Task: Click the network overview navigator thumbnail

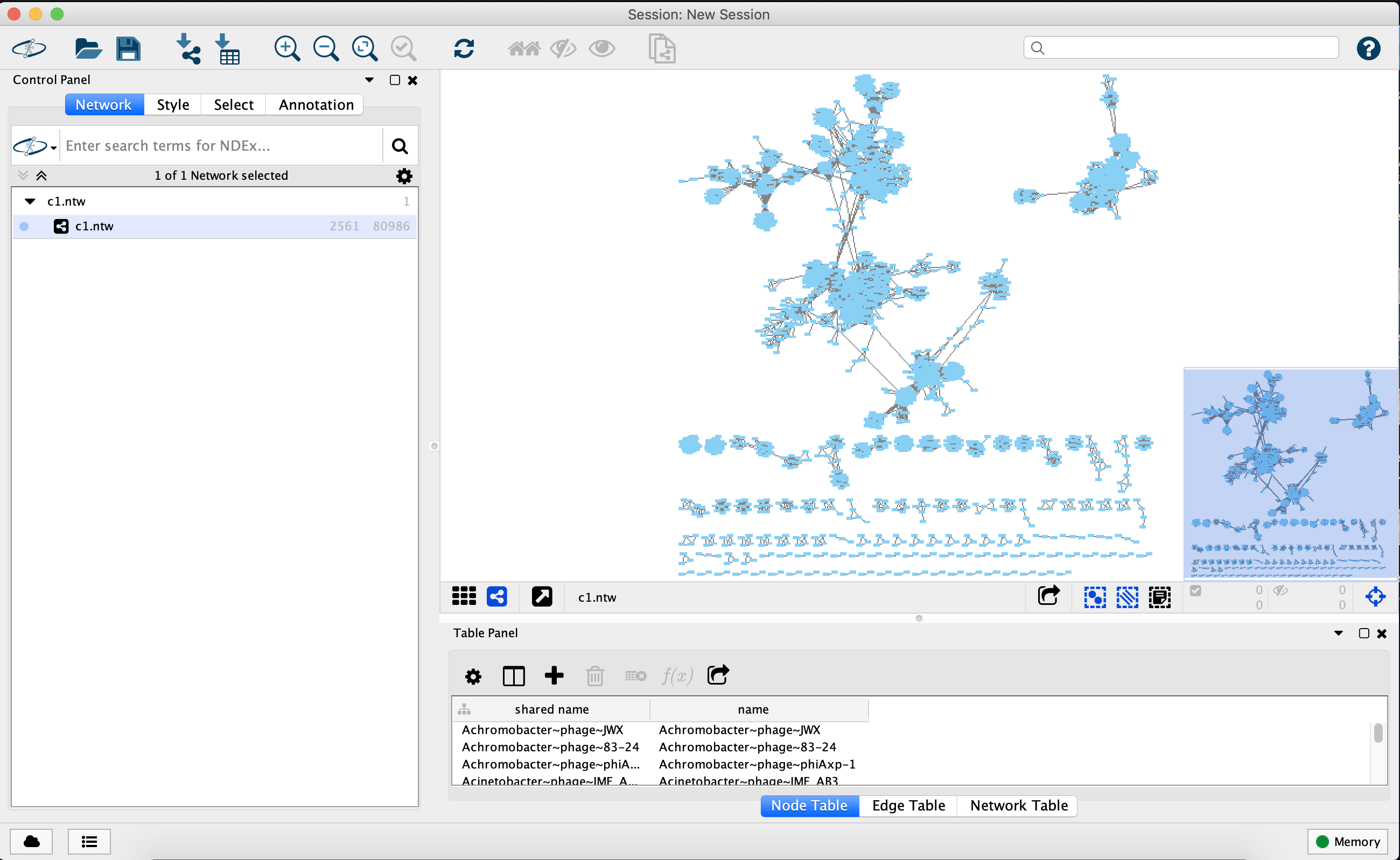Action: (1290, 473)
